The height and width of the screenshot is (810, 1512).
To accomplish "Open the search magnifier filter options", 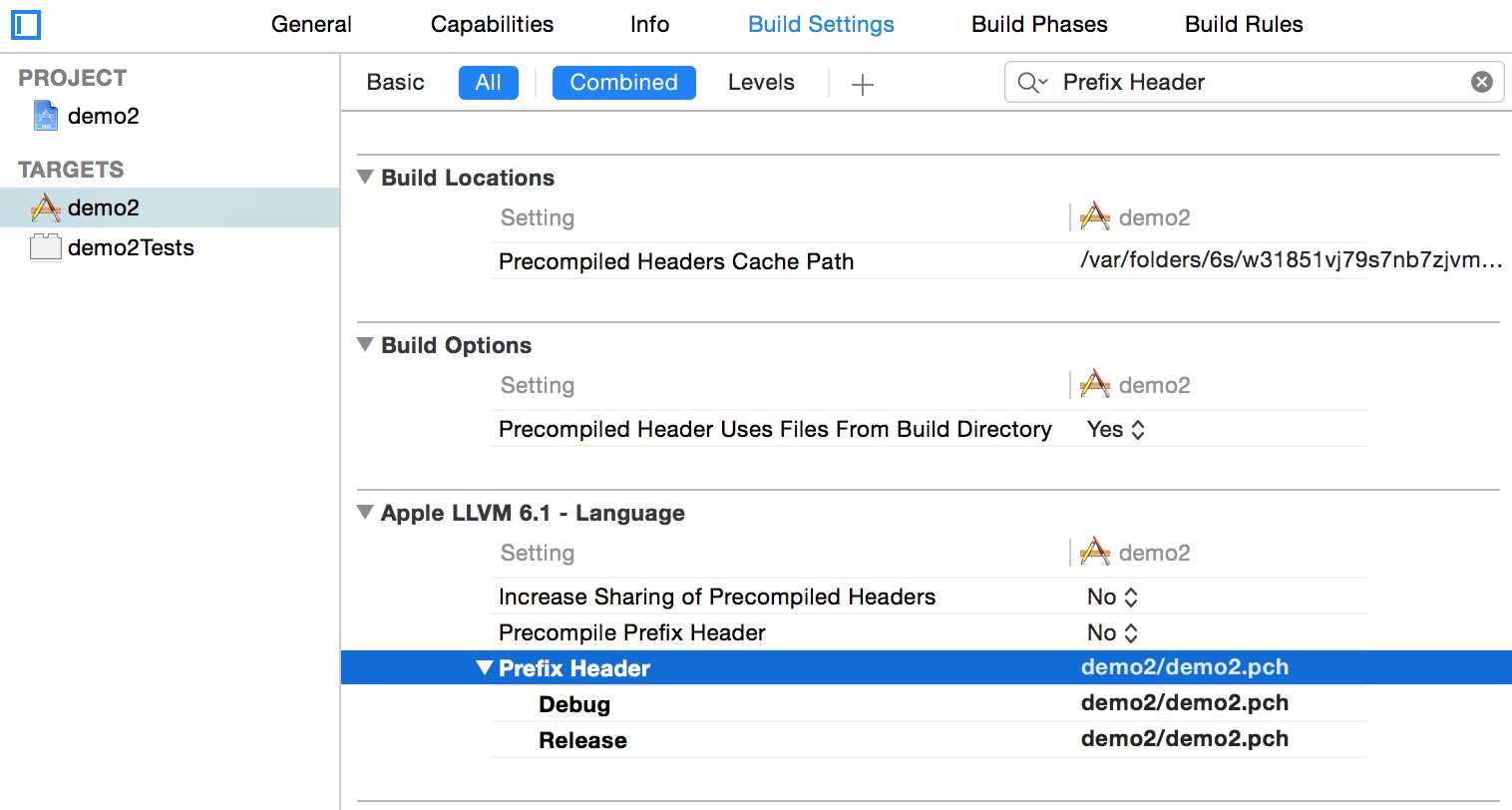I will click(1031, 83).
